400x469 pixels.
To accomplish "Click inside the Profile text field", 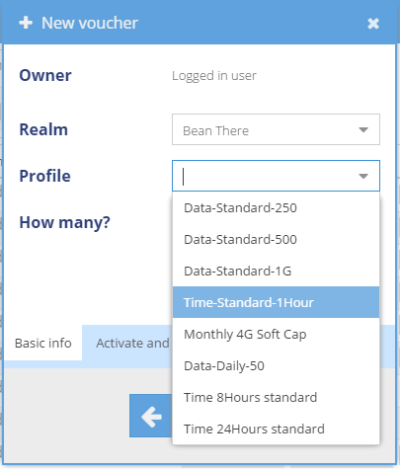I will coord(265,176).
